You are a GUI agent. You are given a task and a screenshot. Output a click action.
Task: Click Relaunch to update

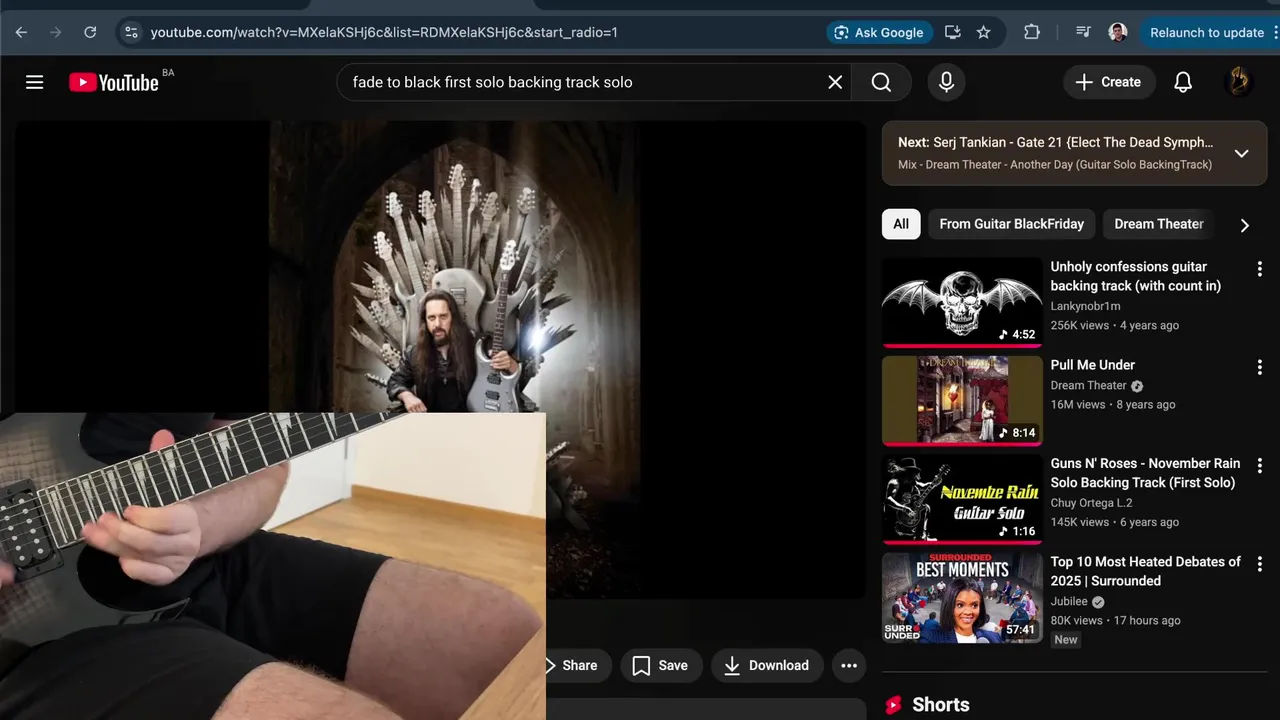1207,32
